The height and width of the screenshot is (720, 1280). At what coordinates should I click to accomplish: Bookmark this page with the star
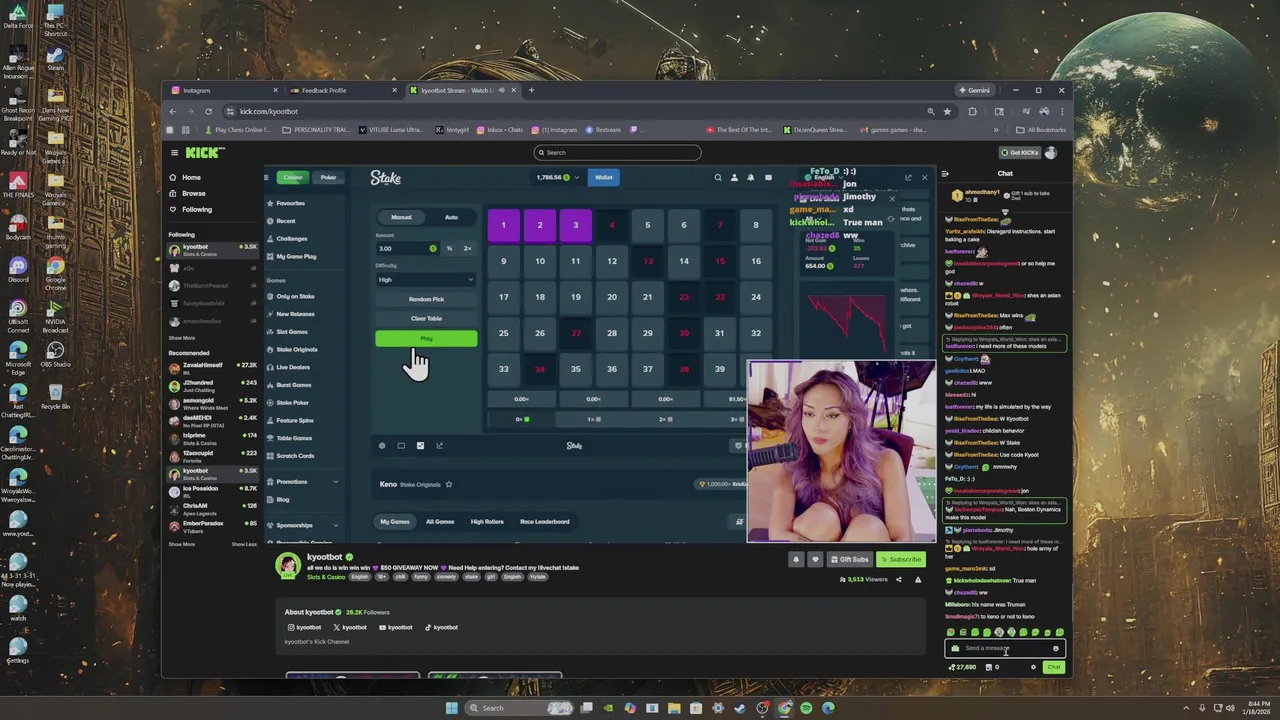(x=947, y=111)
